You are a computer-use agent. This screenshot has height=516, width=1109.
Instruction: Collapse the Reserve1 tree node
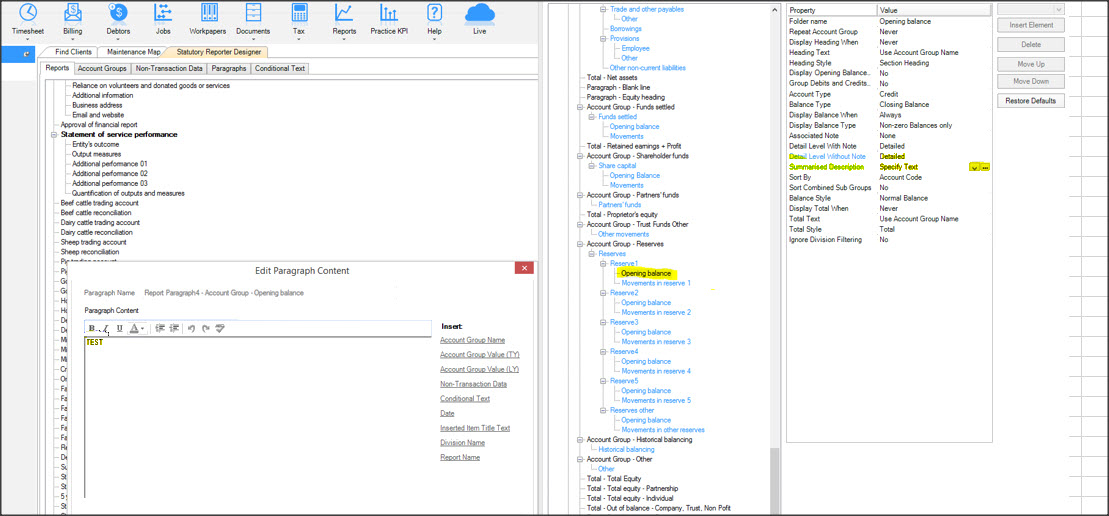604,263
